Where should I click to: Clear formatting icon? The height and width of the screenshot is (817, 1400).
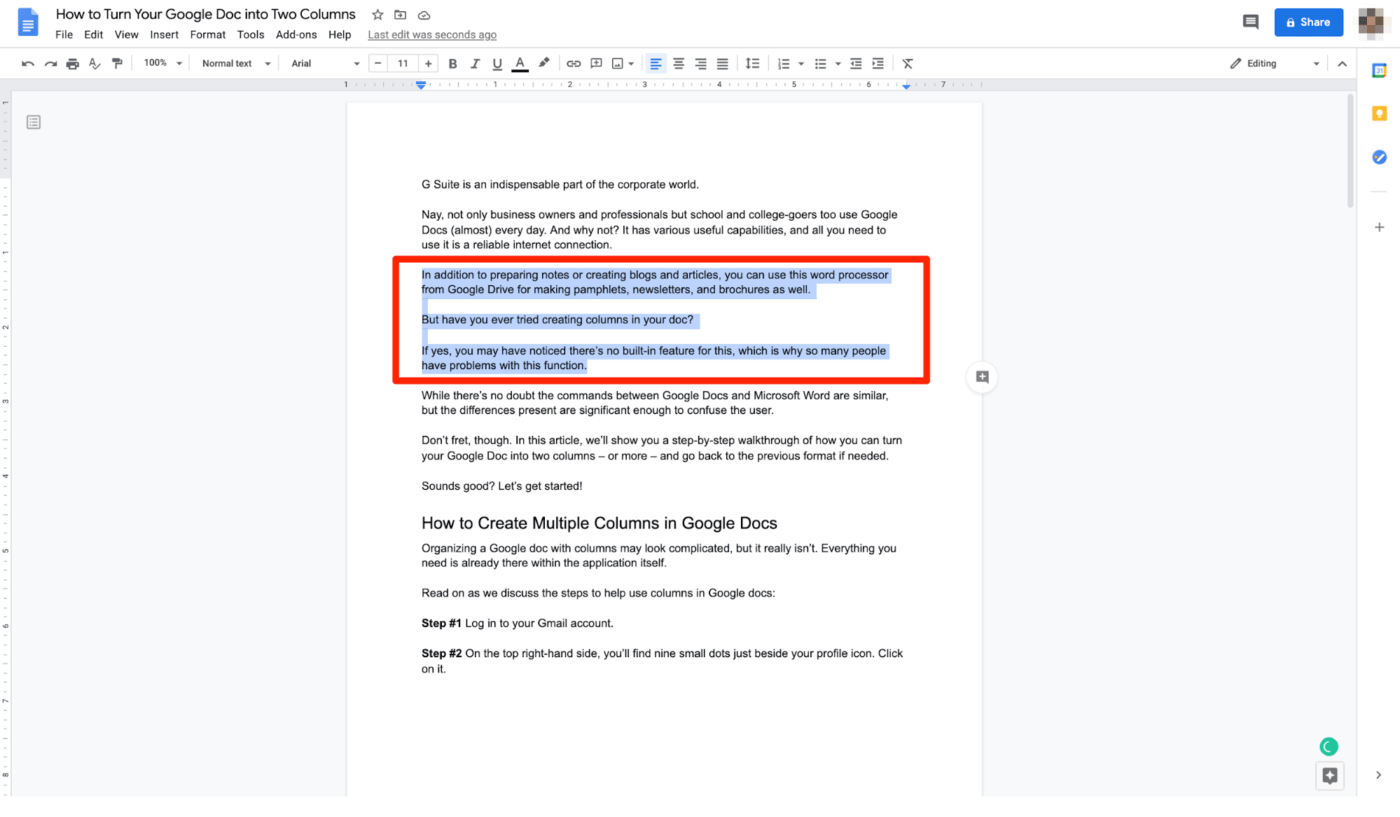coord(907,63)
